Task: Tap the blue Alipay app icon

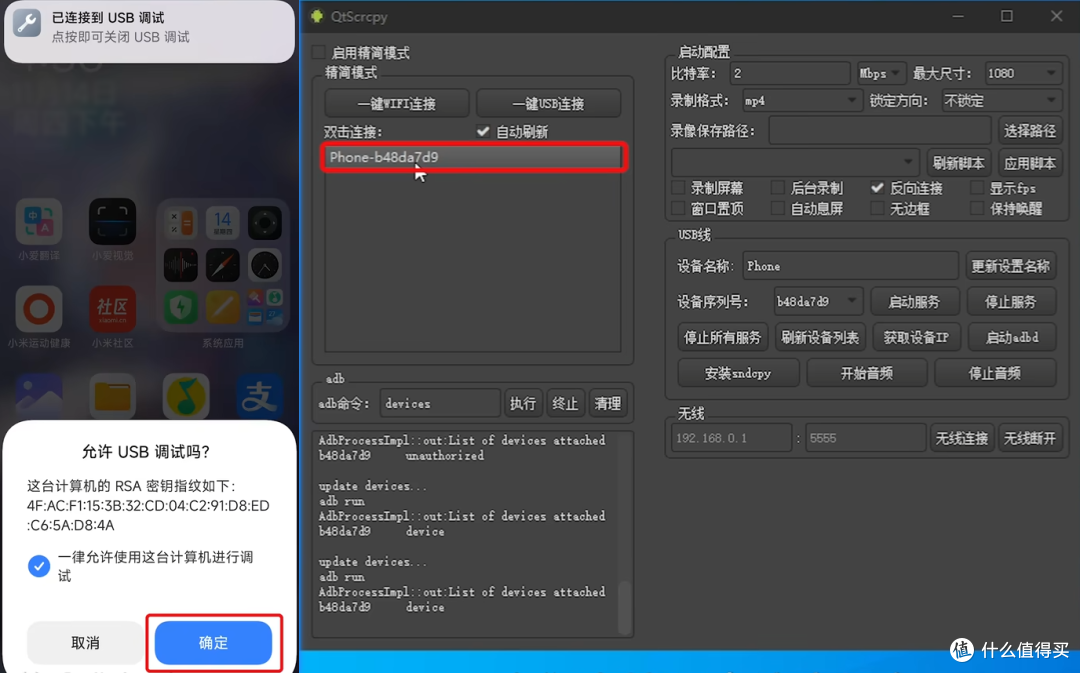Action: (260, 396)
